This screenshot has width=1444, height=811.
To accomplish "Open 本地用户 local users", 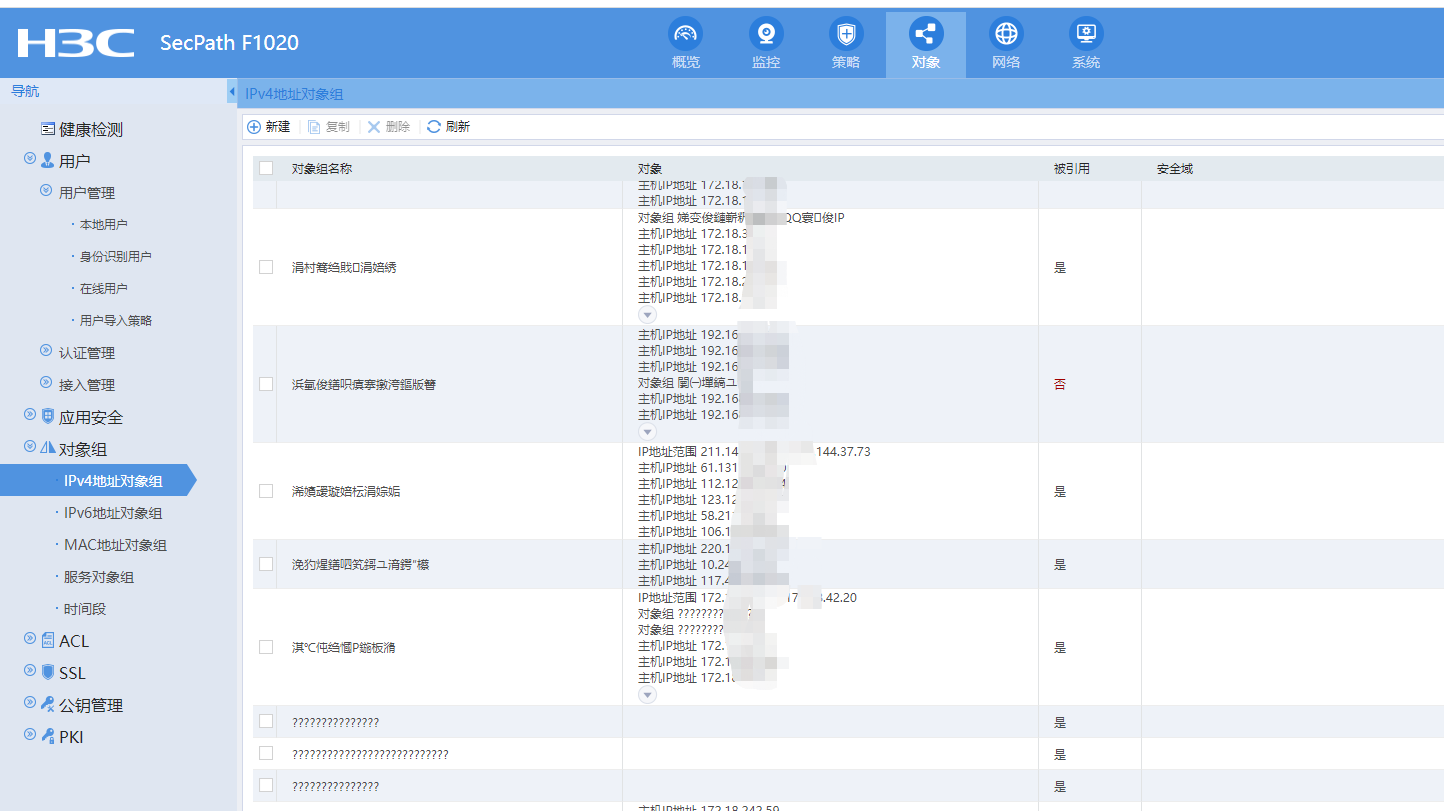I will point(104,225).
